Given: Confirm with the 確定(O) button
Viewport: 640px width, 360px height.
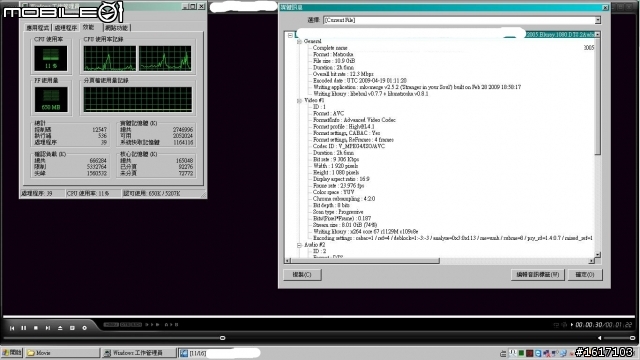Looking at the screenshot, I should click(584, 275).
